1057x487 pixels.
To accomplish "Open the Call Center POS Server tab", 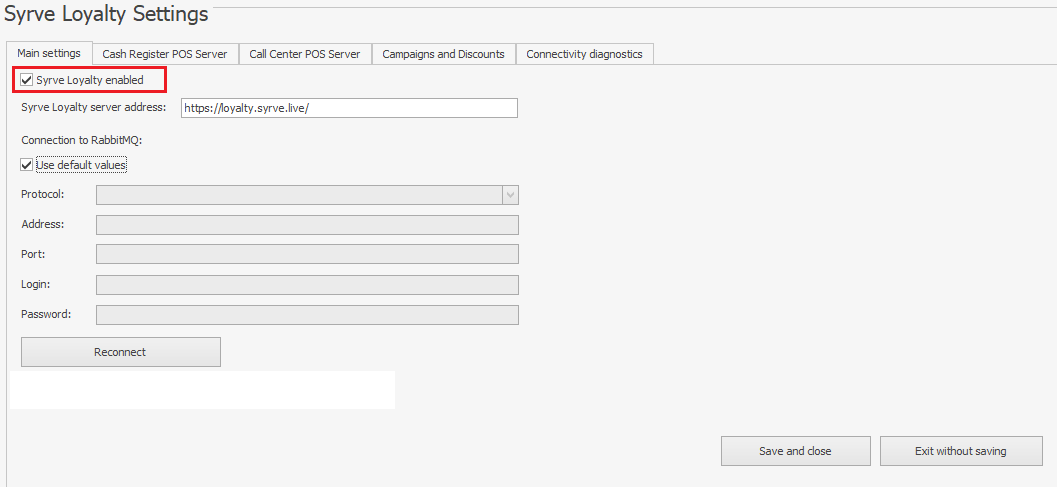I will tap(304, 54).
